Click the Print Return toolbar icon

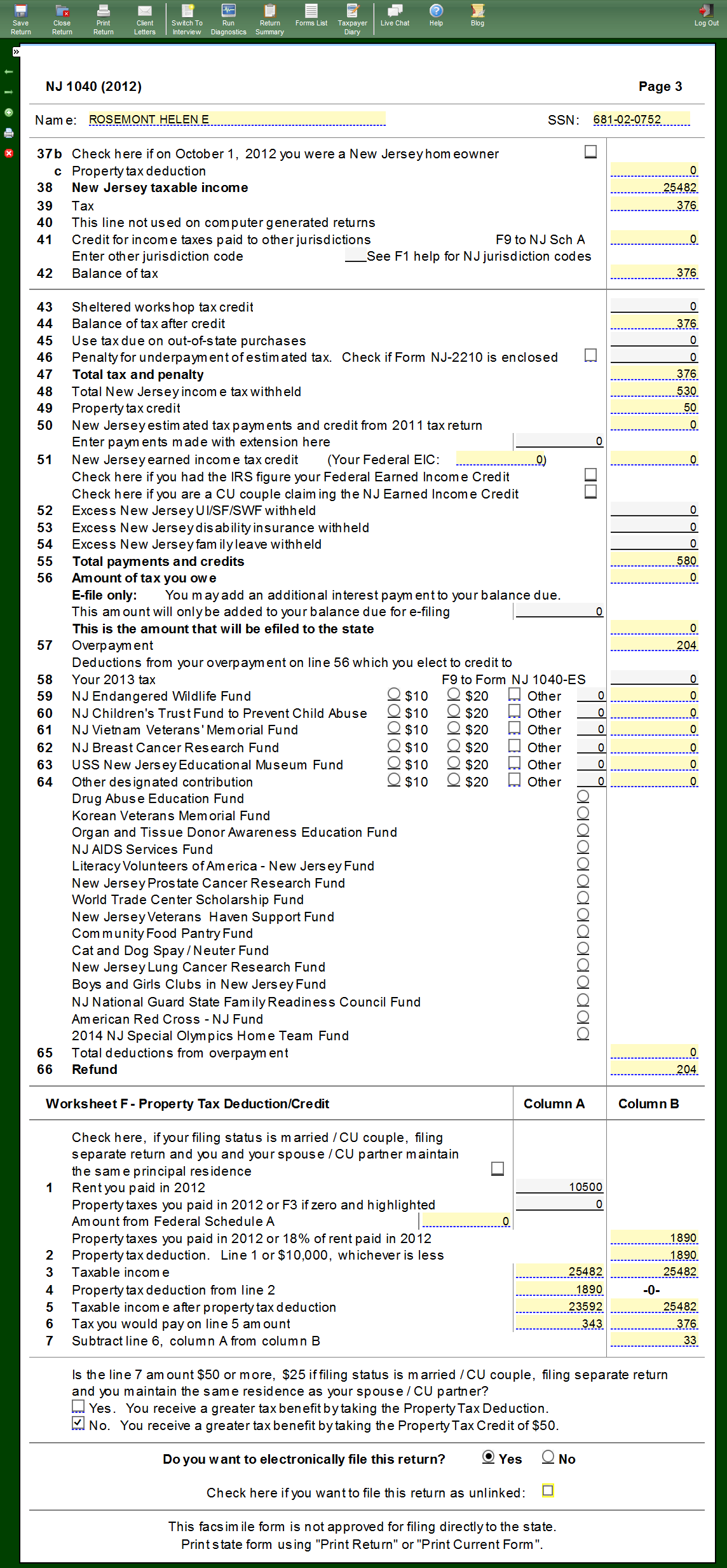pos(104,18)
